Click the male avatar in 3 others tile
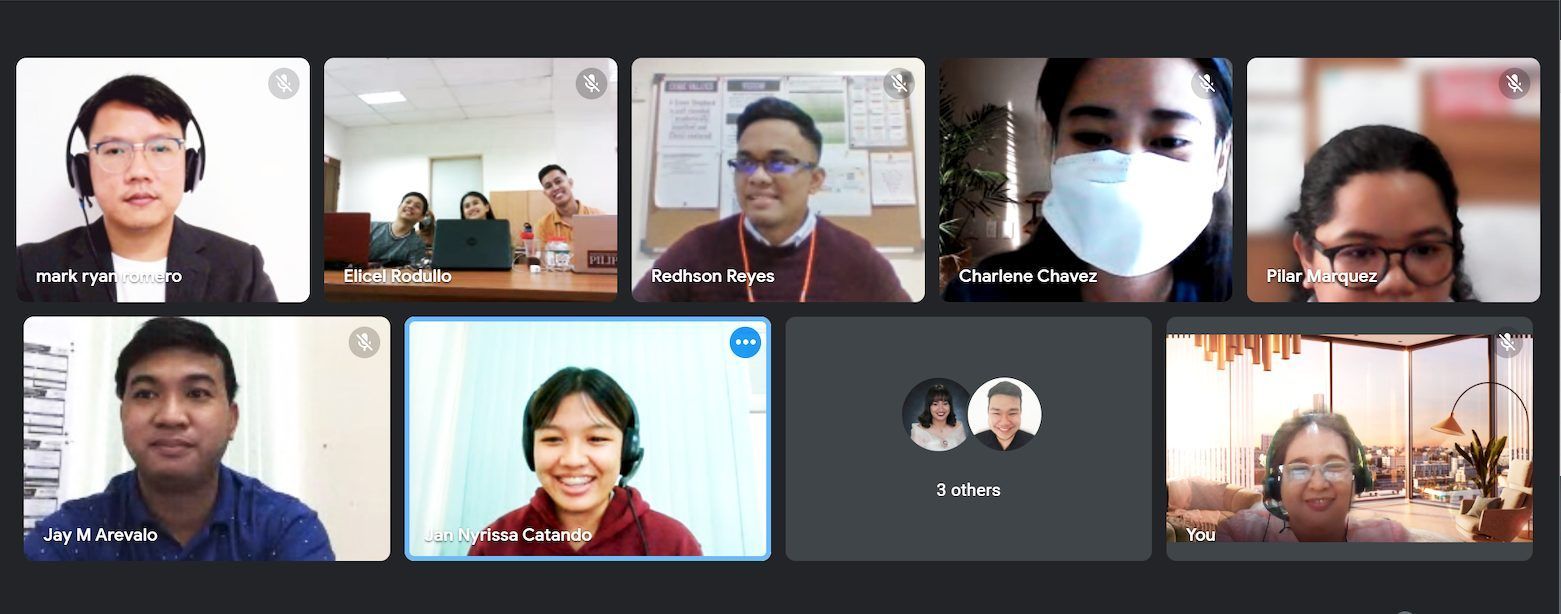Image resolution: width=1561 pixels, height=614 pixels. pyautogui.click(x=1005, y=414)
